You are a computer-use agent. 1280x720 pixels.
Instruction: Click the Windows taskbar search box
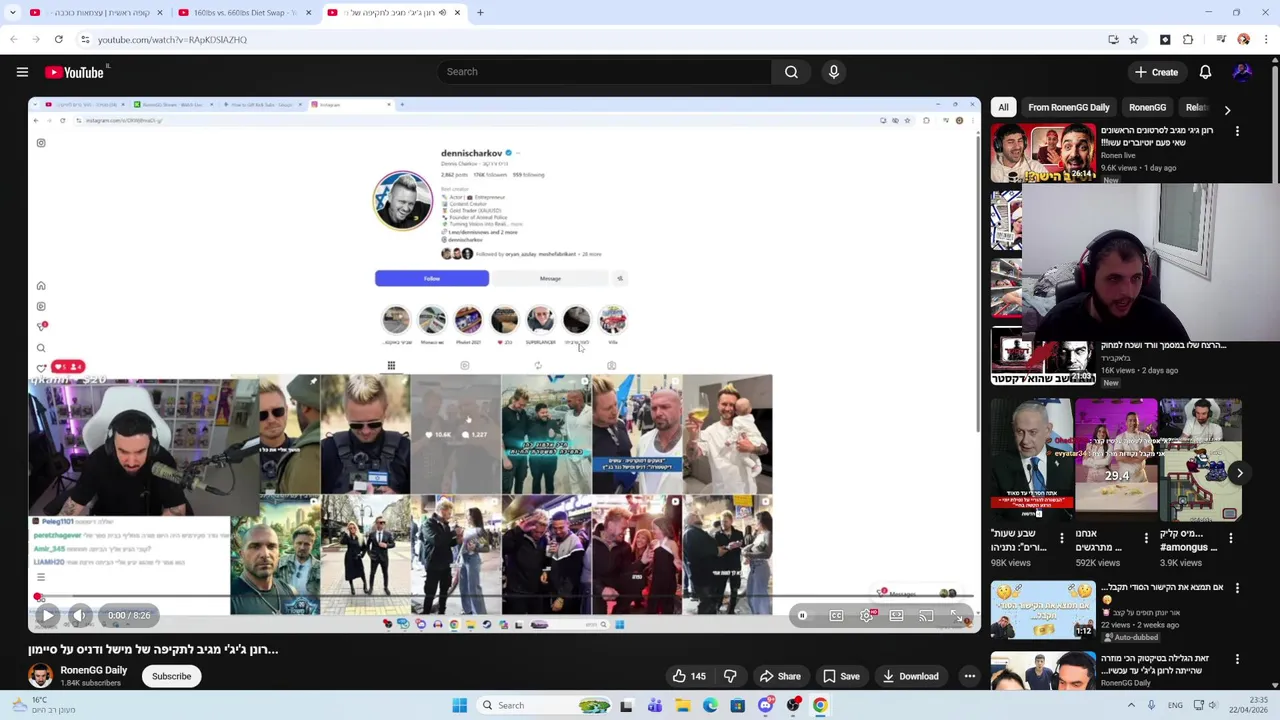[543, 705]
